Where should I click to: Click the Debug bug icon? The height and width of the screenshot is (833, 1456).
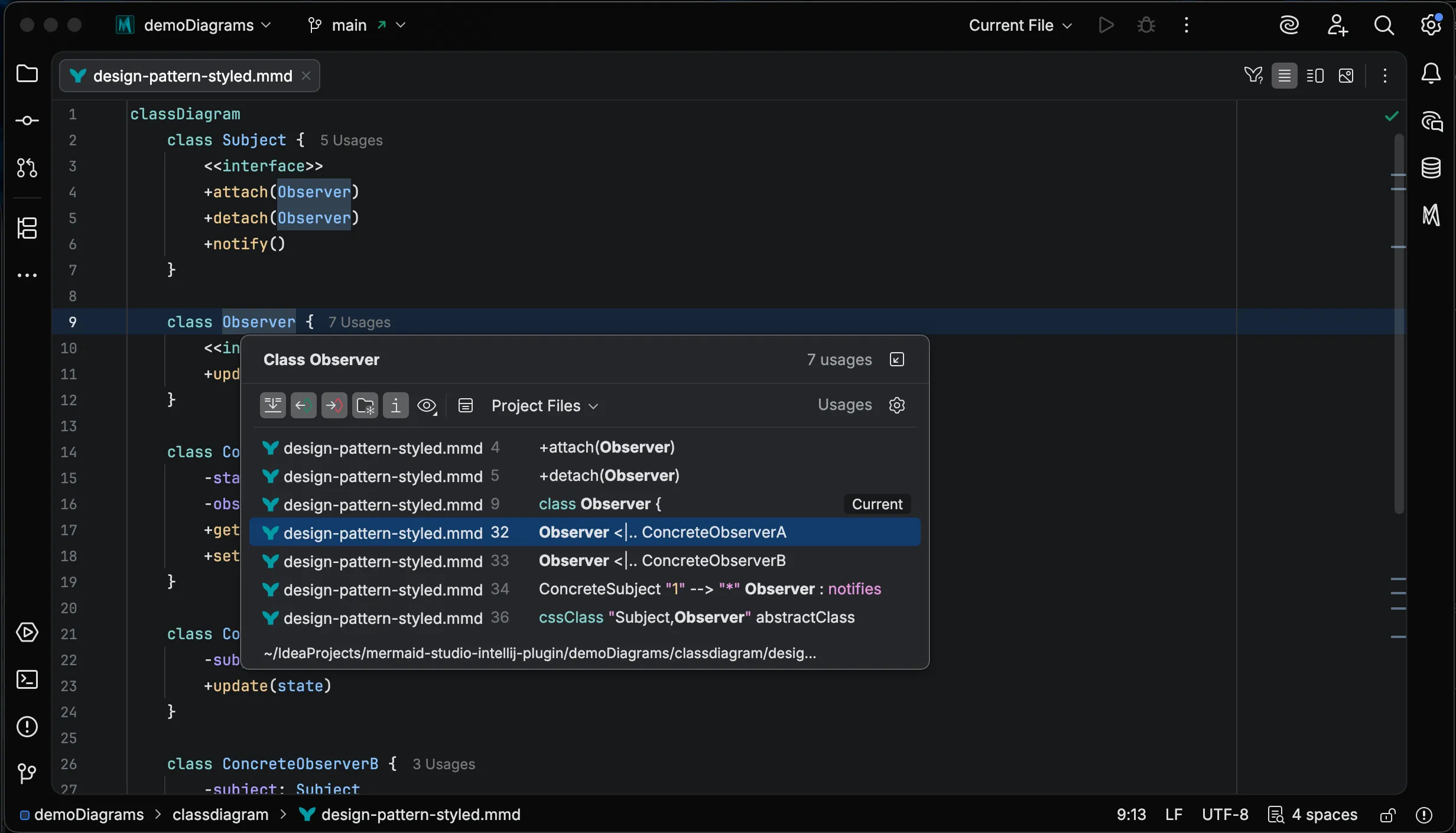click(x=1146, y=25)
